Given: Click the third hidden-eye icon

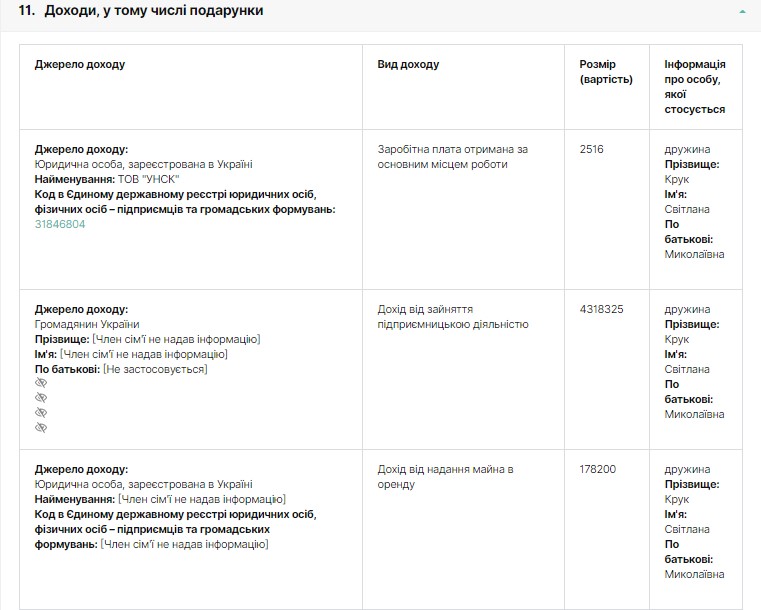Looking at the screenshot, I should 41,413.
